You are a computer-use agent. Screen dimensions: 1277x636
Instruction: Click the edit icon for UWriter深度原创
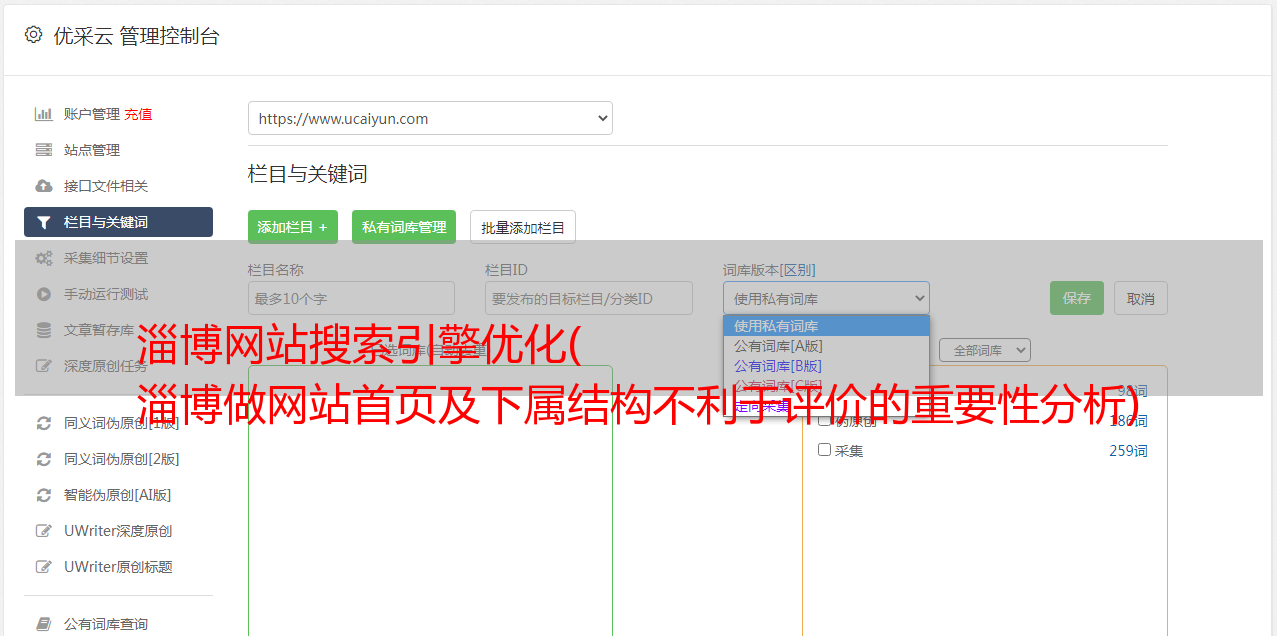click(x=43, y=531)
